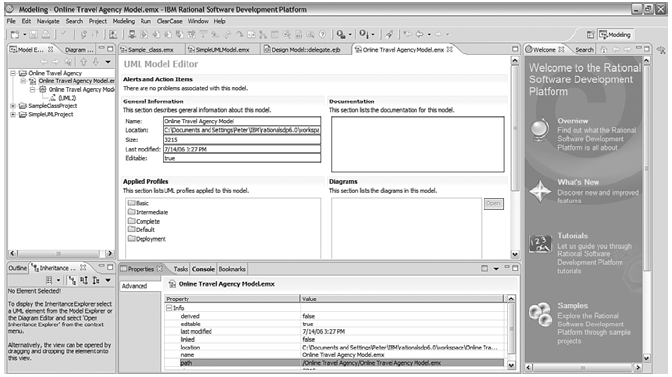Open the Inheritance view menu arrow
672x377 pixels.
point(108,281)
